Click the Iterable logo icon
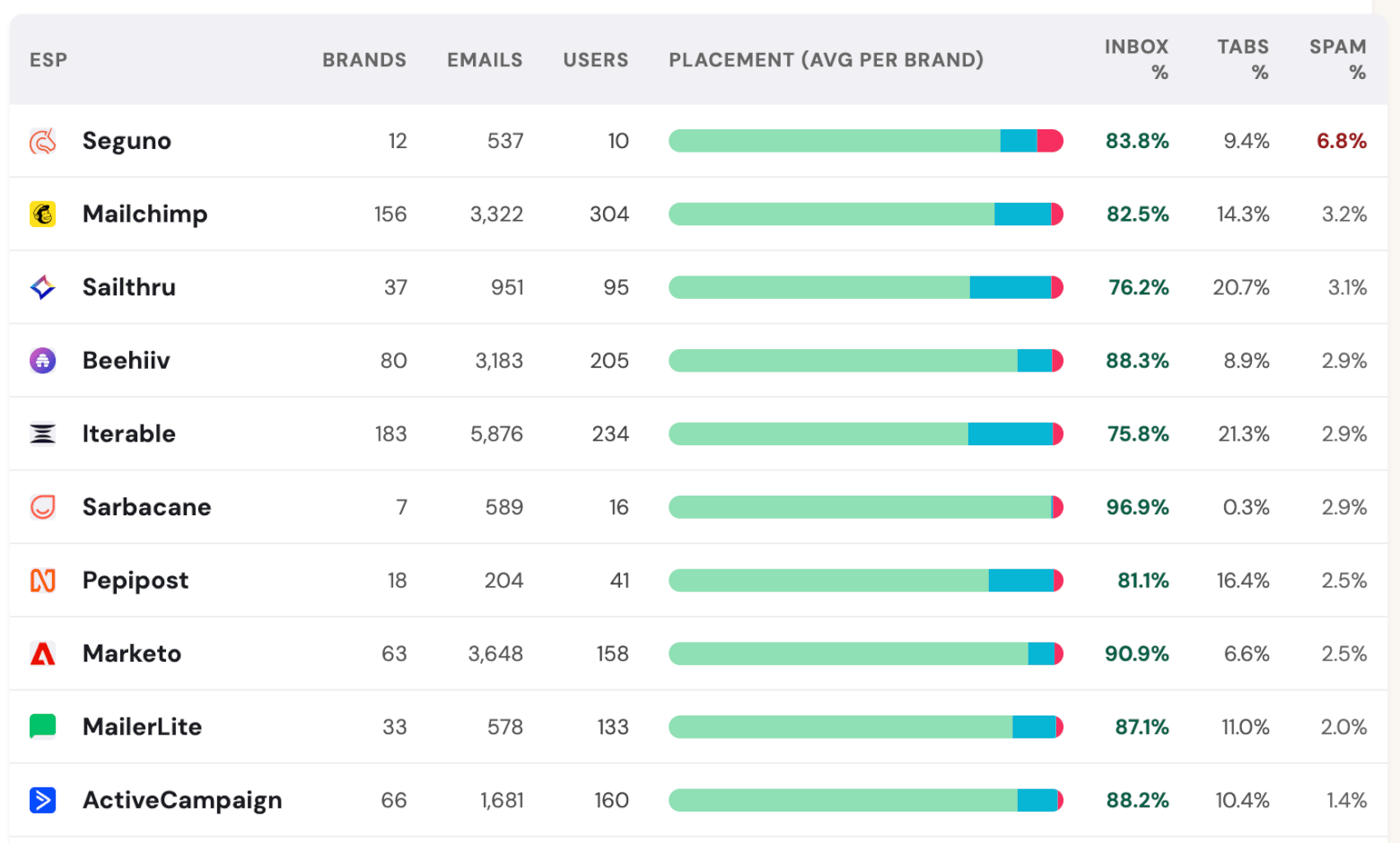This screenshot has height=843, width=1400. click(43, 434)
